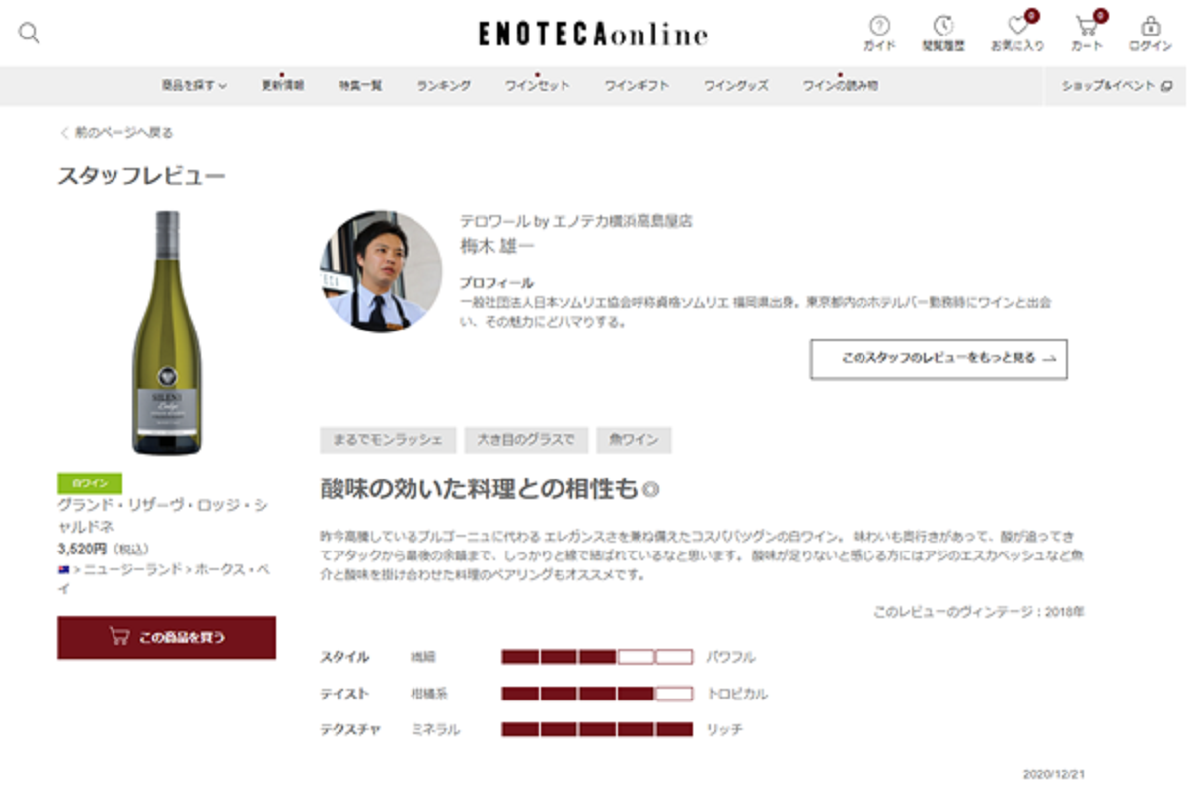
Task: Open ワイングッズ menu item
Action: click(736, 86)
